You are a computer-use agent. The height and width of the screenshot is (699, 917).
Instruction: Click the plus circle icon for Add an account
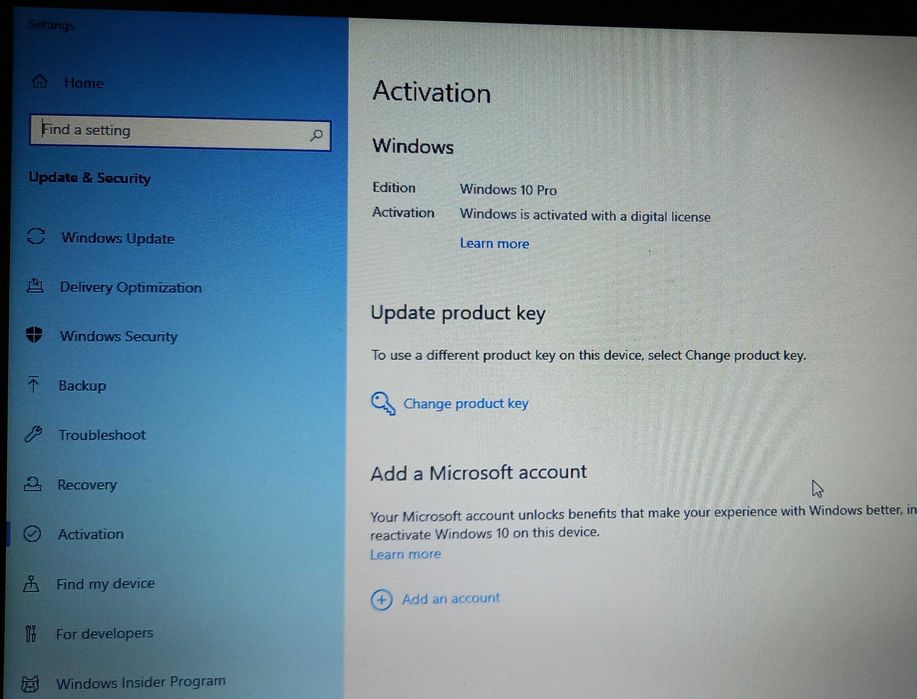point(381,600)
